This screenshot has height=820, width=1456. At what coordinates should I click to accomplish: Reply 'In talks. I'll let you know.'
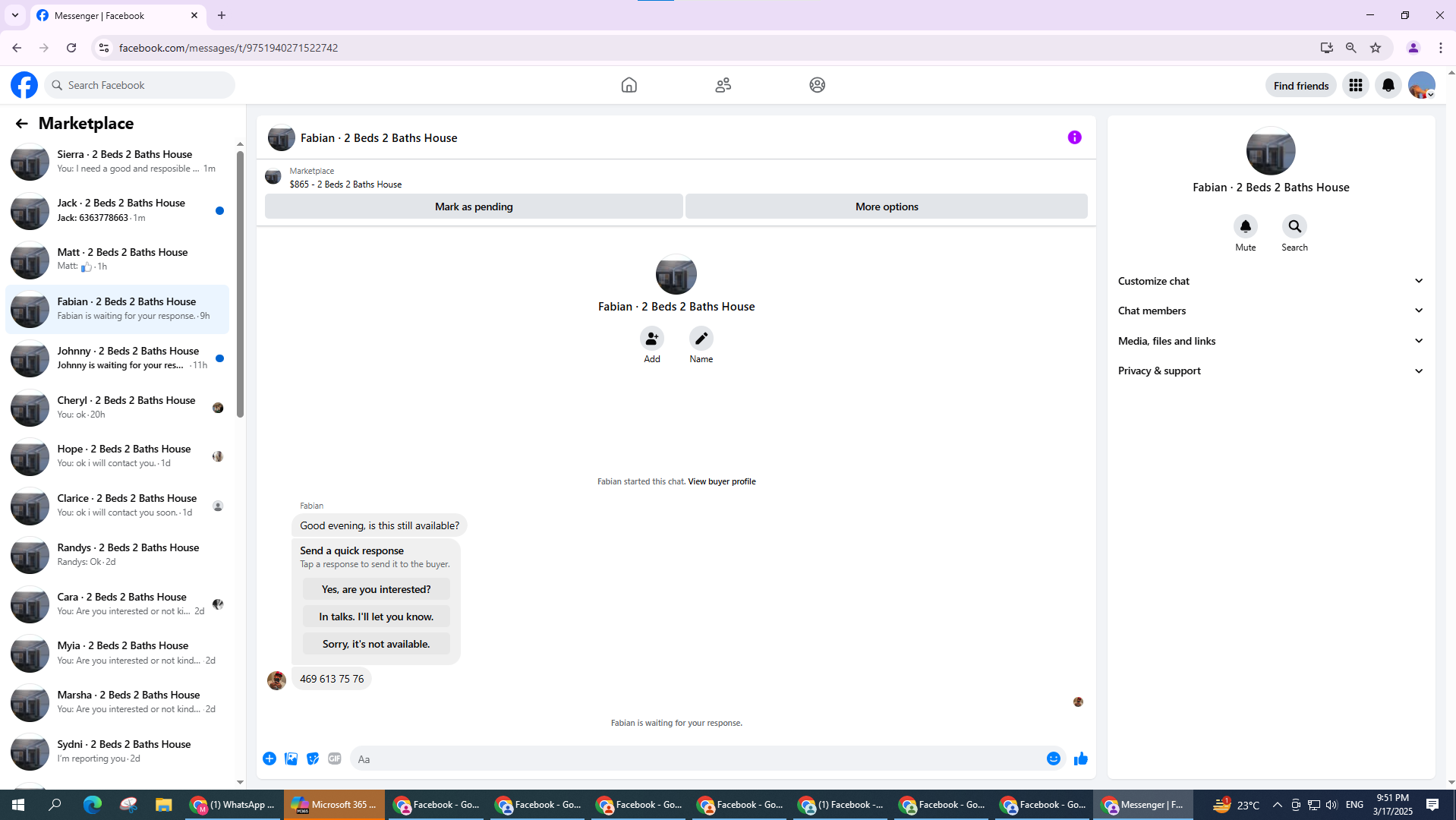click(x=376, y=617)
